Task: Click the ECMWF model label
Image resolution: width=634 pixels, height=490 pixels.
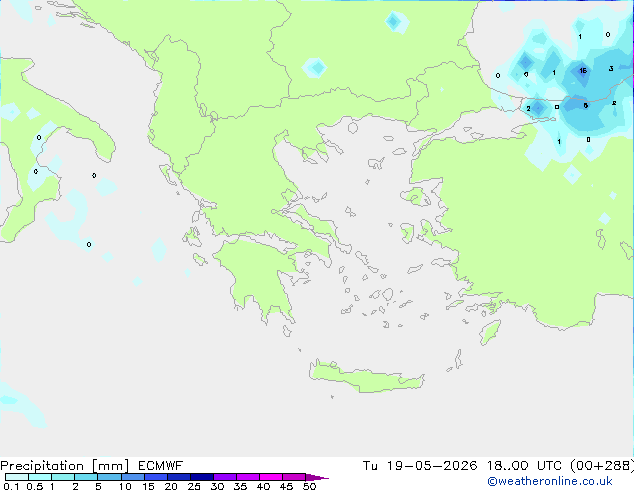Action: (x=161, y=466)
